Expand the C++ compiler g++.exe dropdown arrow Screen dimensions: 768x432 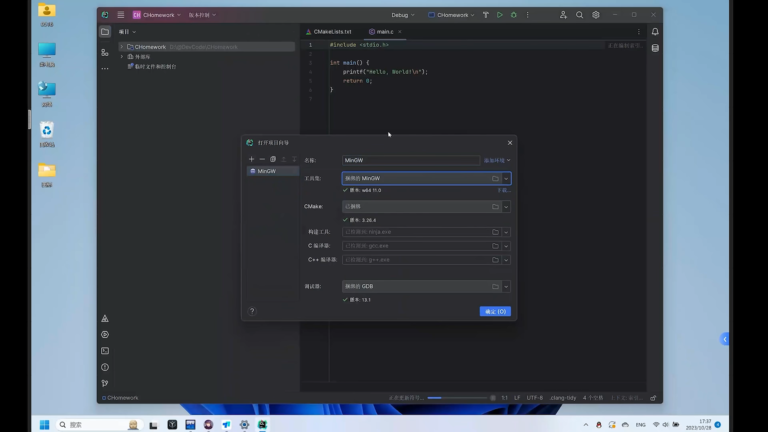(506, 260)
